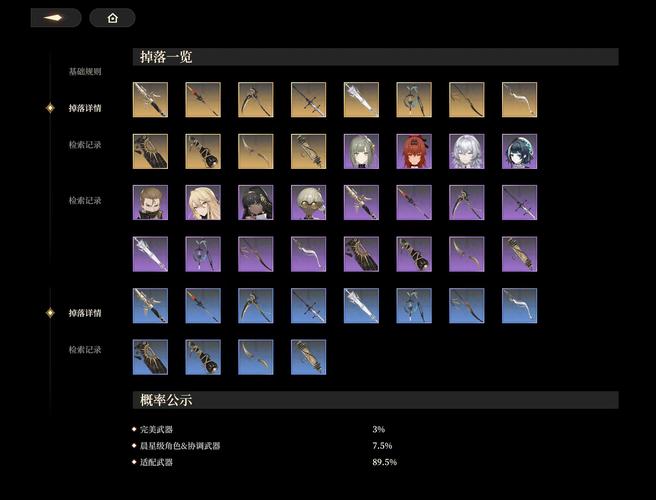Select the purple curved feather blade icon
656x500 pixels.
tap(466, 254)
